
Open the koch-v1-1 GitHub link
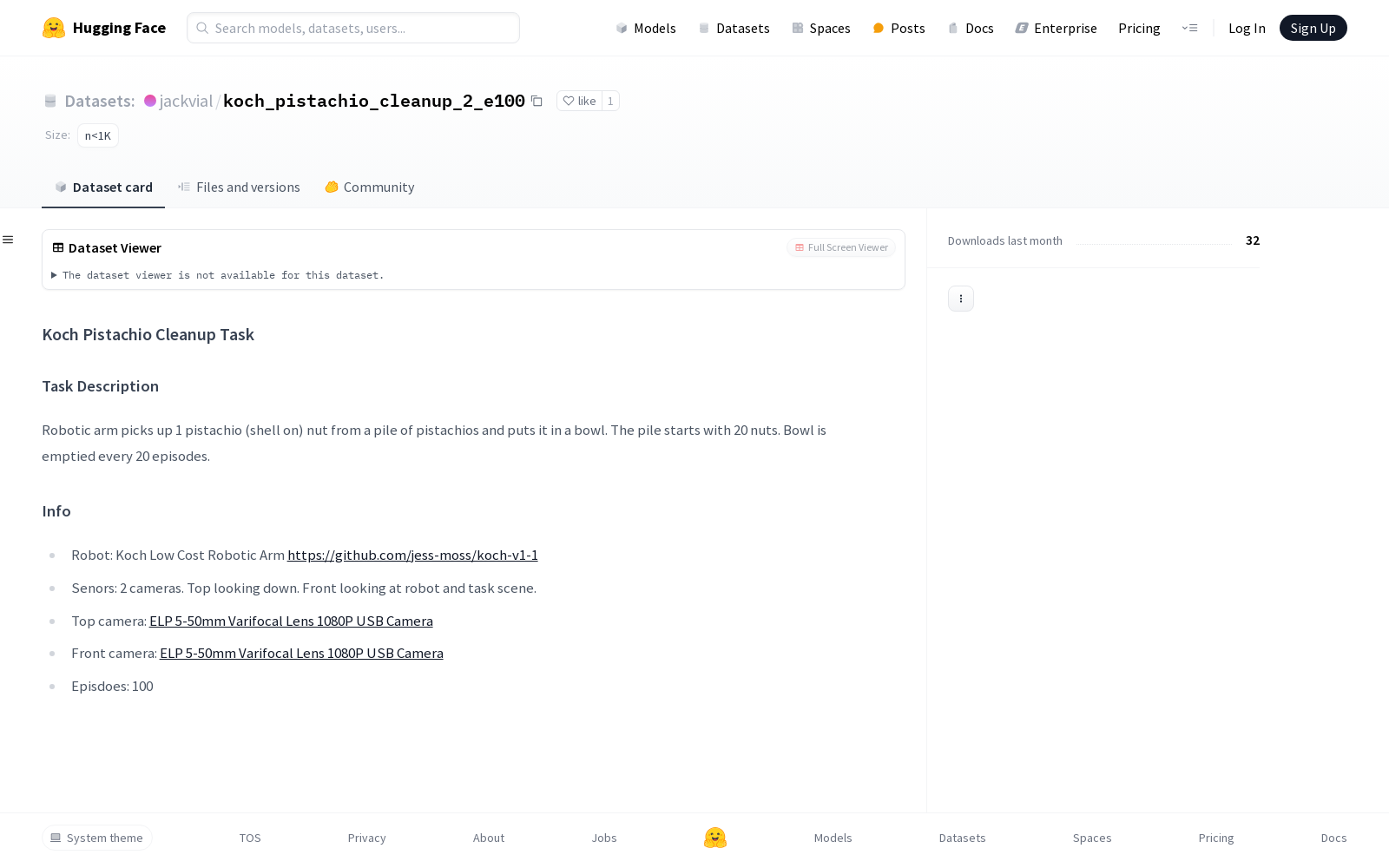coord(412,556)
